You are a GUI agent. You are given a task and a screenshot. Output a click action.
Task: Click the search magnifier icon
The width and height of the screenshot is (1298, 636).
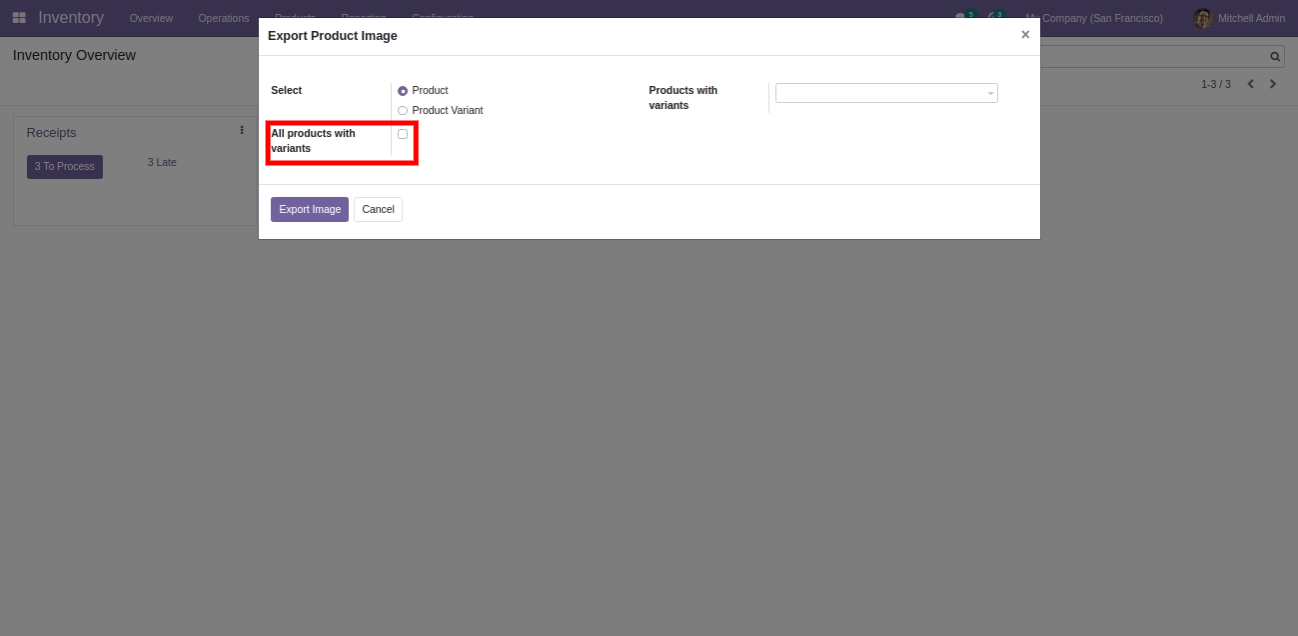tap(1275, 57)
